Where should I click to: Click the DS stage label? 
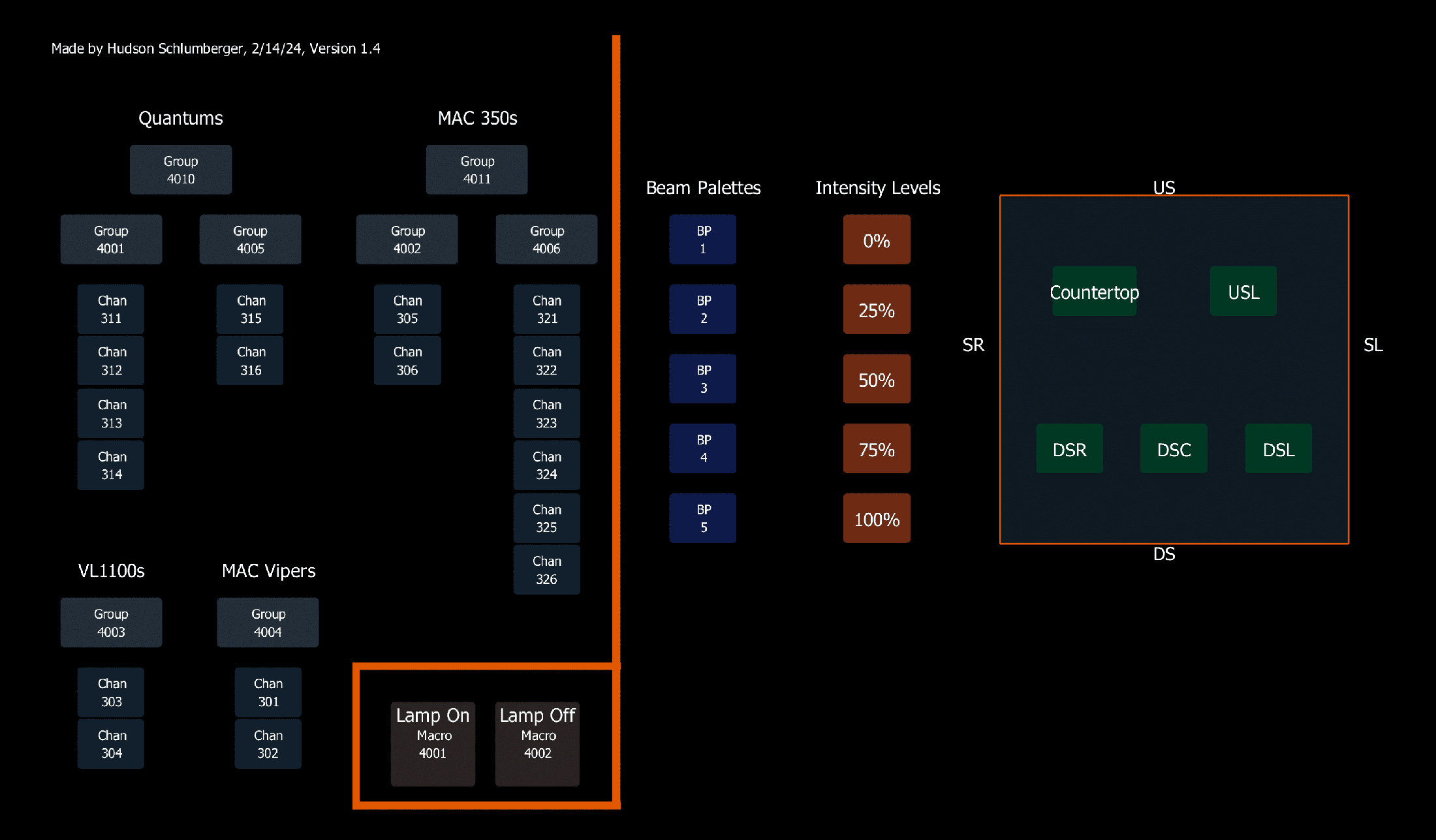coord(1164,554)
